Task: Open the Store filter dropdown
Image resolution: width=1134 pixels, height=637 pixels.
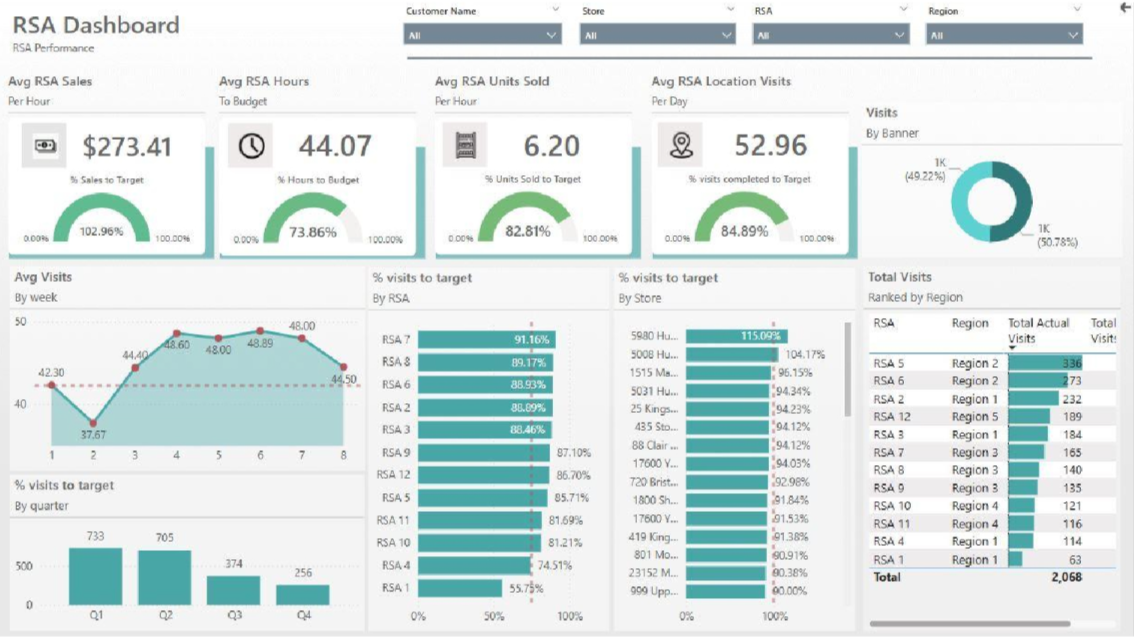Action: [657, 35]
